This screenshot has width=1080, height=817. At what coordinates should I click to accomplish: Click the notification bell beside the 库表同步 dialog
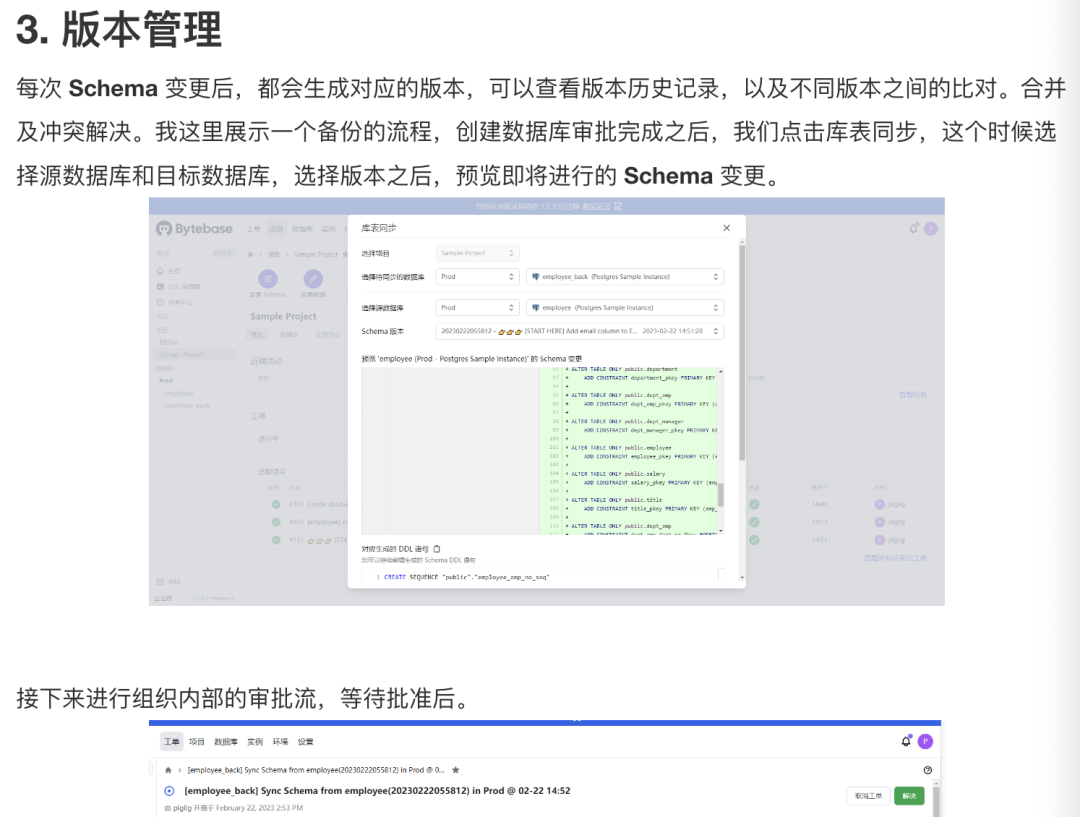(914, 228)
